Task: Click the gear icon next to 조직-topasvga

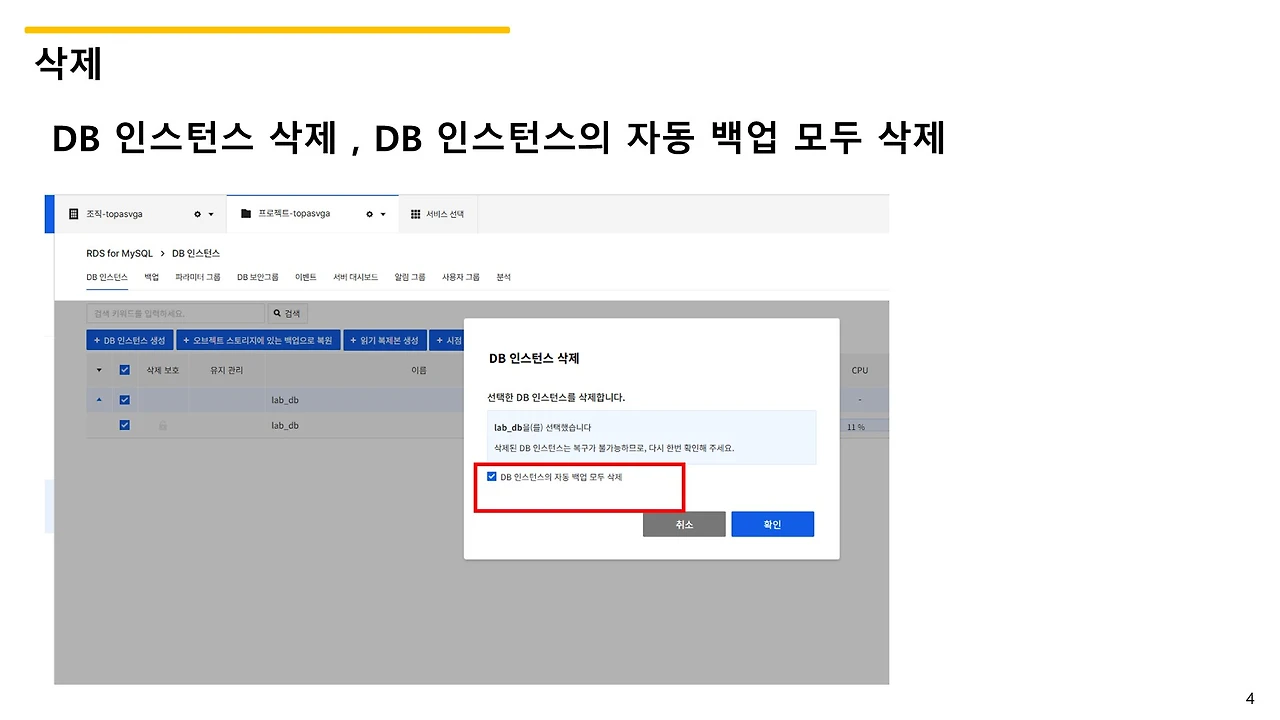Action: tap(196, 213)
